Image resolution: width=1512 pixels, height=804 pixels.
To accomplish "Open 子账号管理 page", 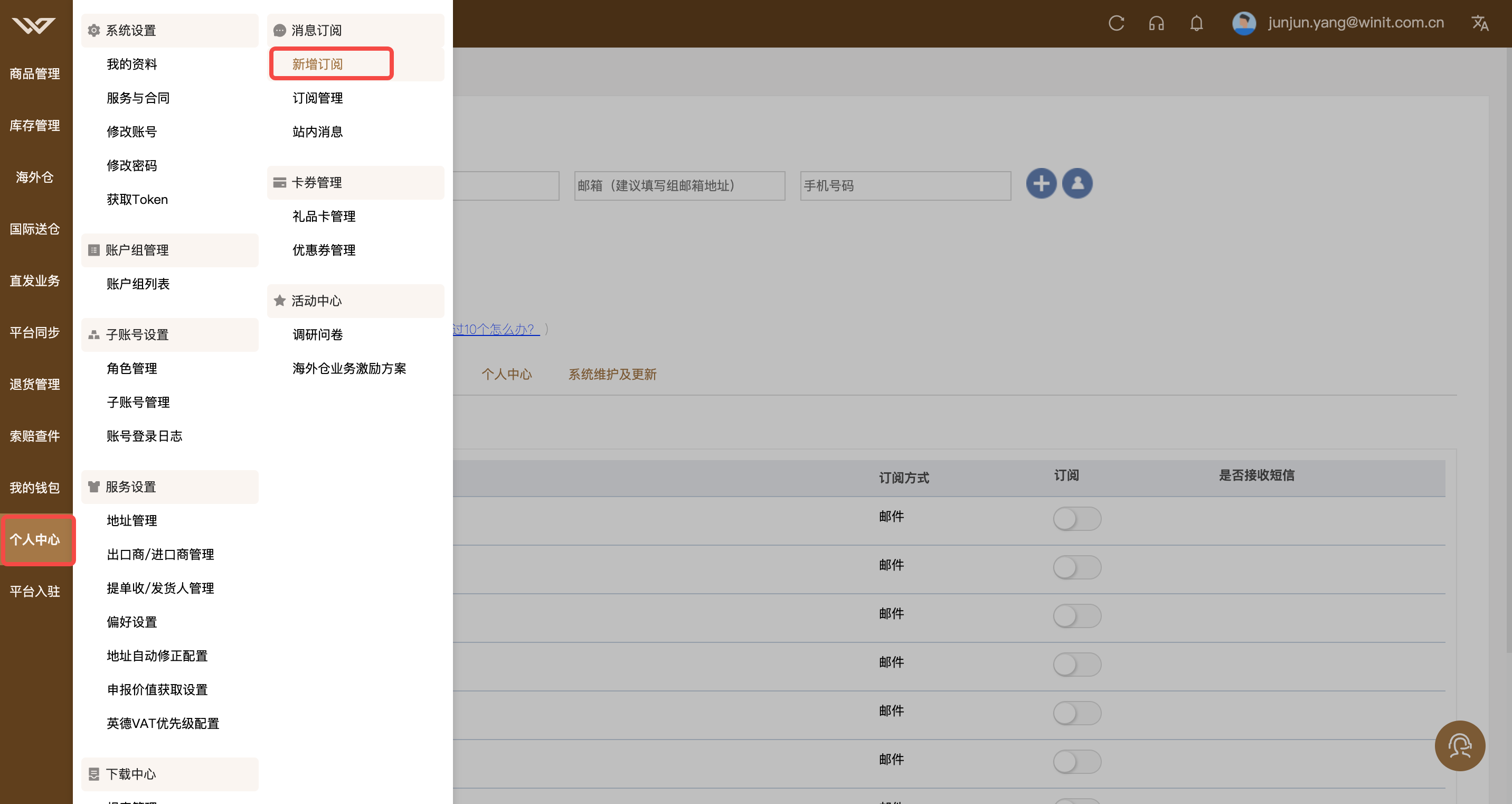I will pos(138,403).
